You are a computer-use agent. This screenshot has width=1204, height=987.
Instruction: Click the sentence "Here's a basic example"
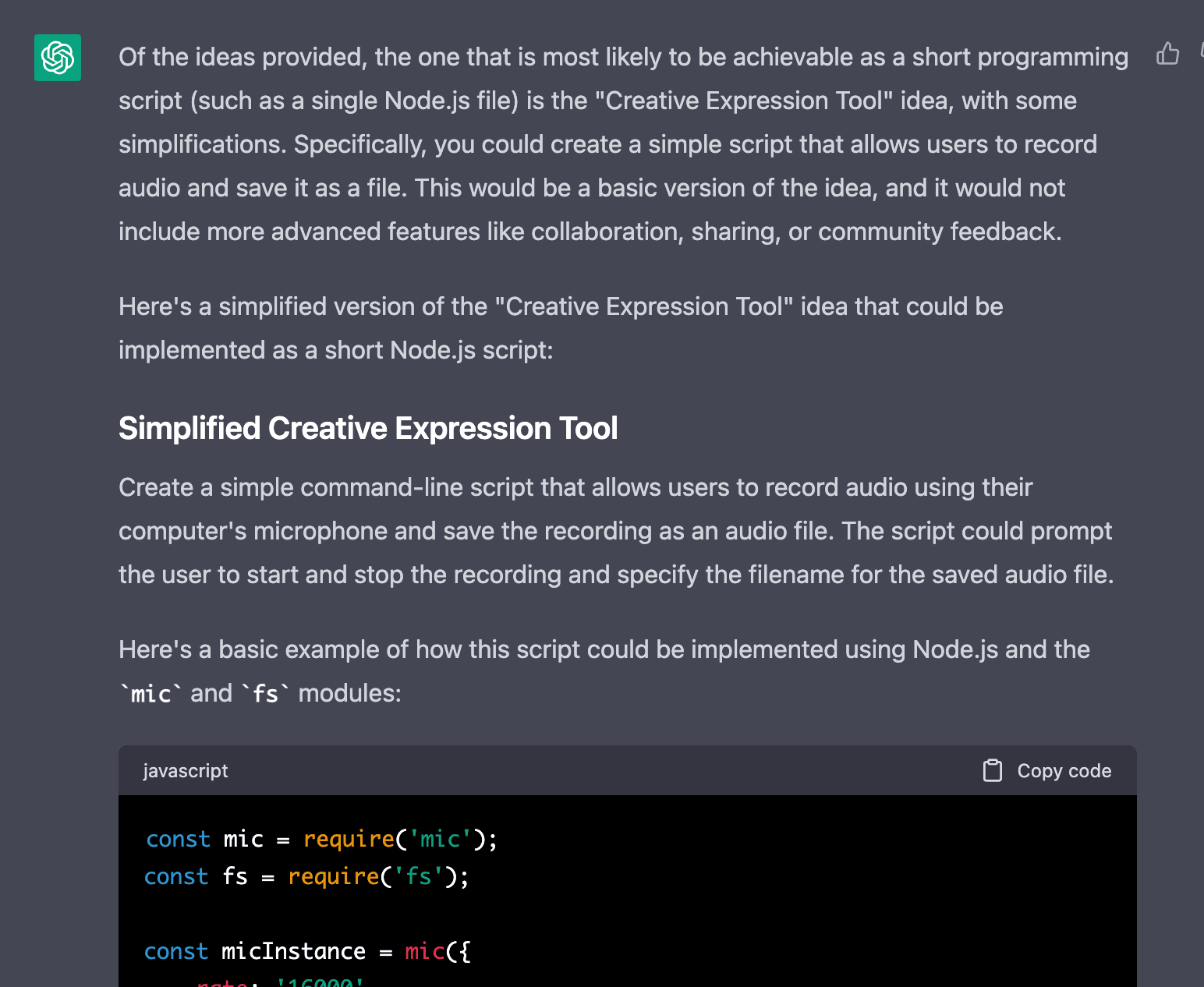[x=604, y=649]
